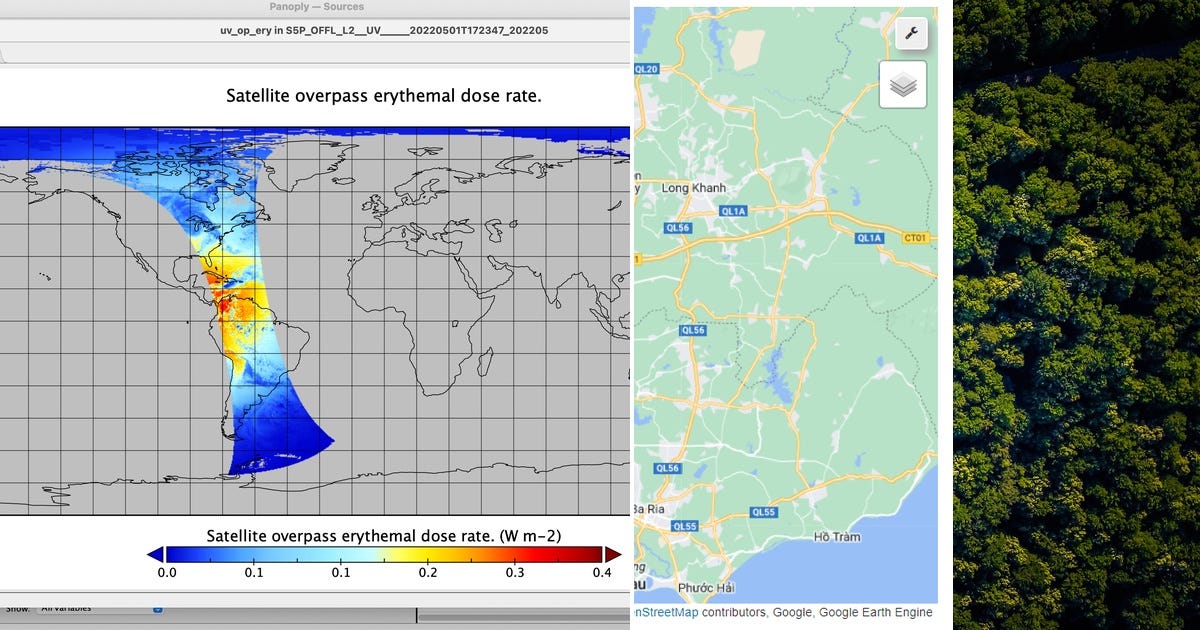Click the CT01 expressway badge

point(915,237)
